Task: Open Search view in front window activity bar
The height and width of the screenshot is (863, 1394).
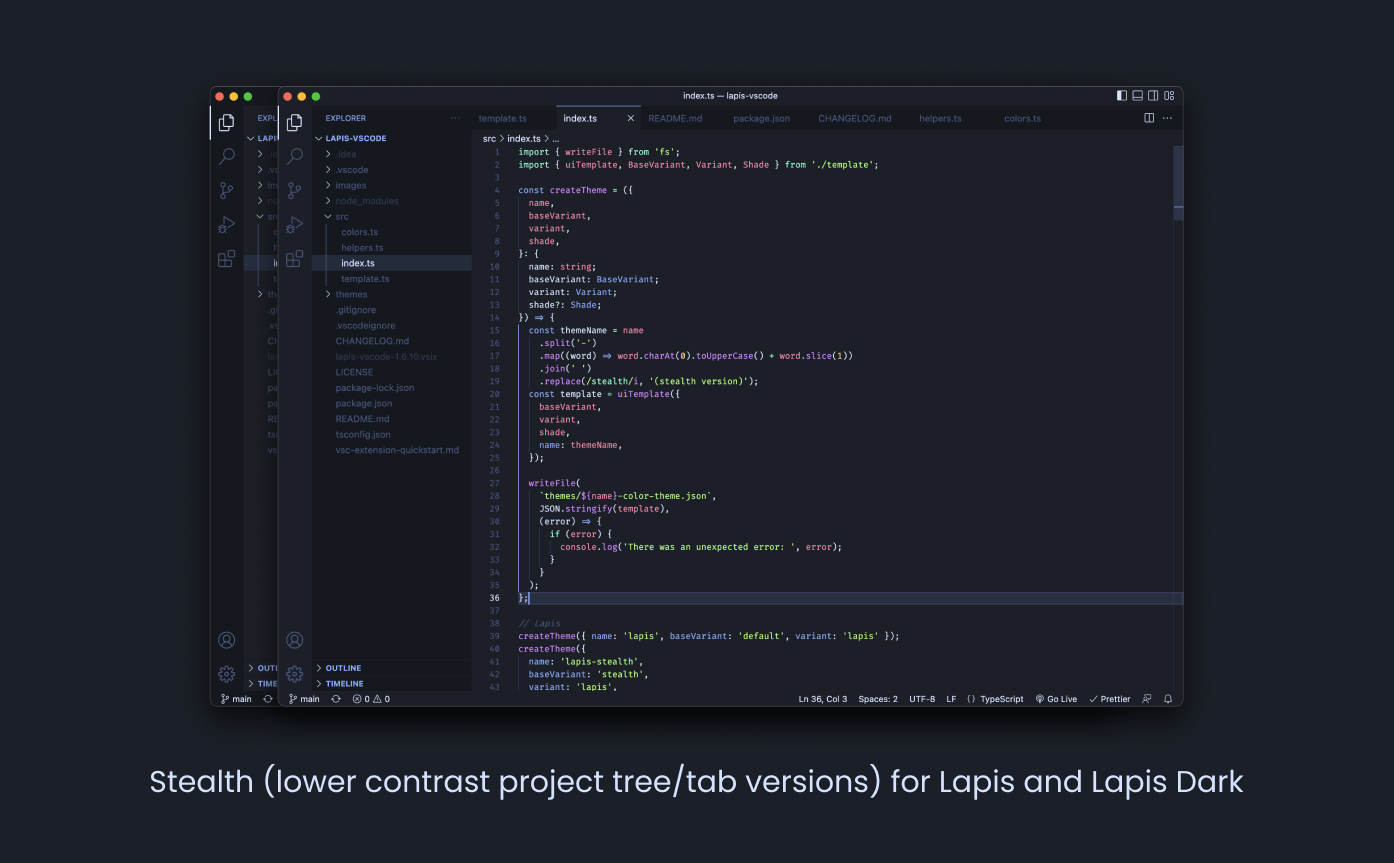Action: [x=294, y=157]
